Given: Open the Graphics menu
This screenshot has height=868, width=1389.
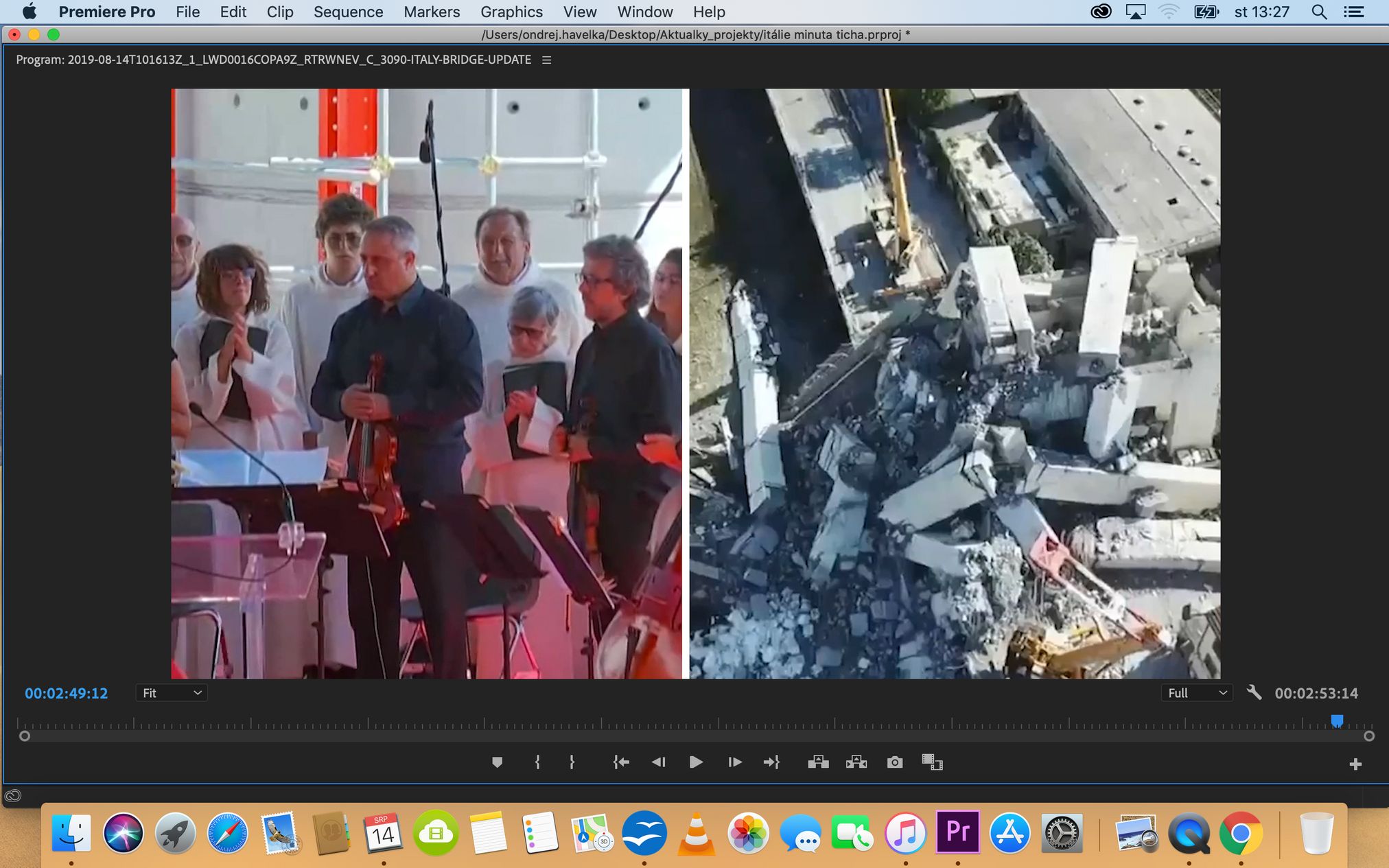Looking at the screenshot, I should (511, 12).
